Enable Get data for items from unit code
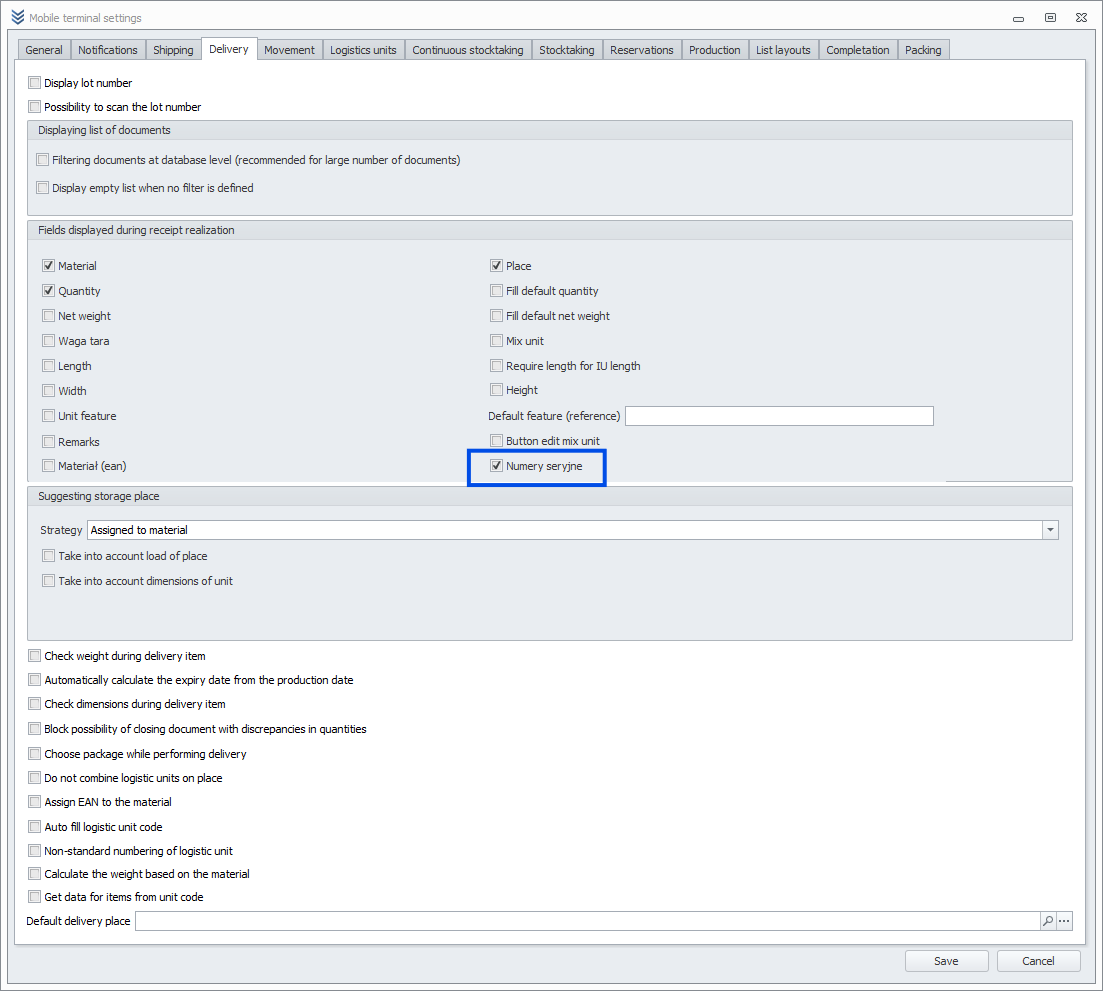The width and height of the screenshot is (1103, 991). pyautogui.click(x=34, y=897)
